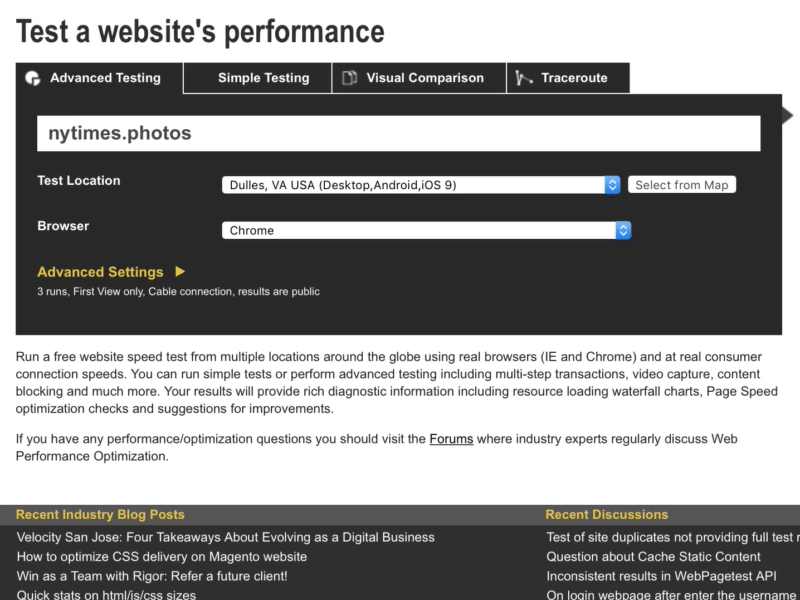Screen dimensions: 800x600
Task: Open the Inconsistent results in WebPagetest API discussion
Action: pyautogui.click(x=661, y=576)
